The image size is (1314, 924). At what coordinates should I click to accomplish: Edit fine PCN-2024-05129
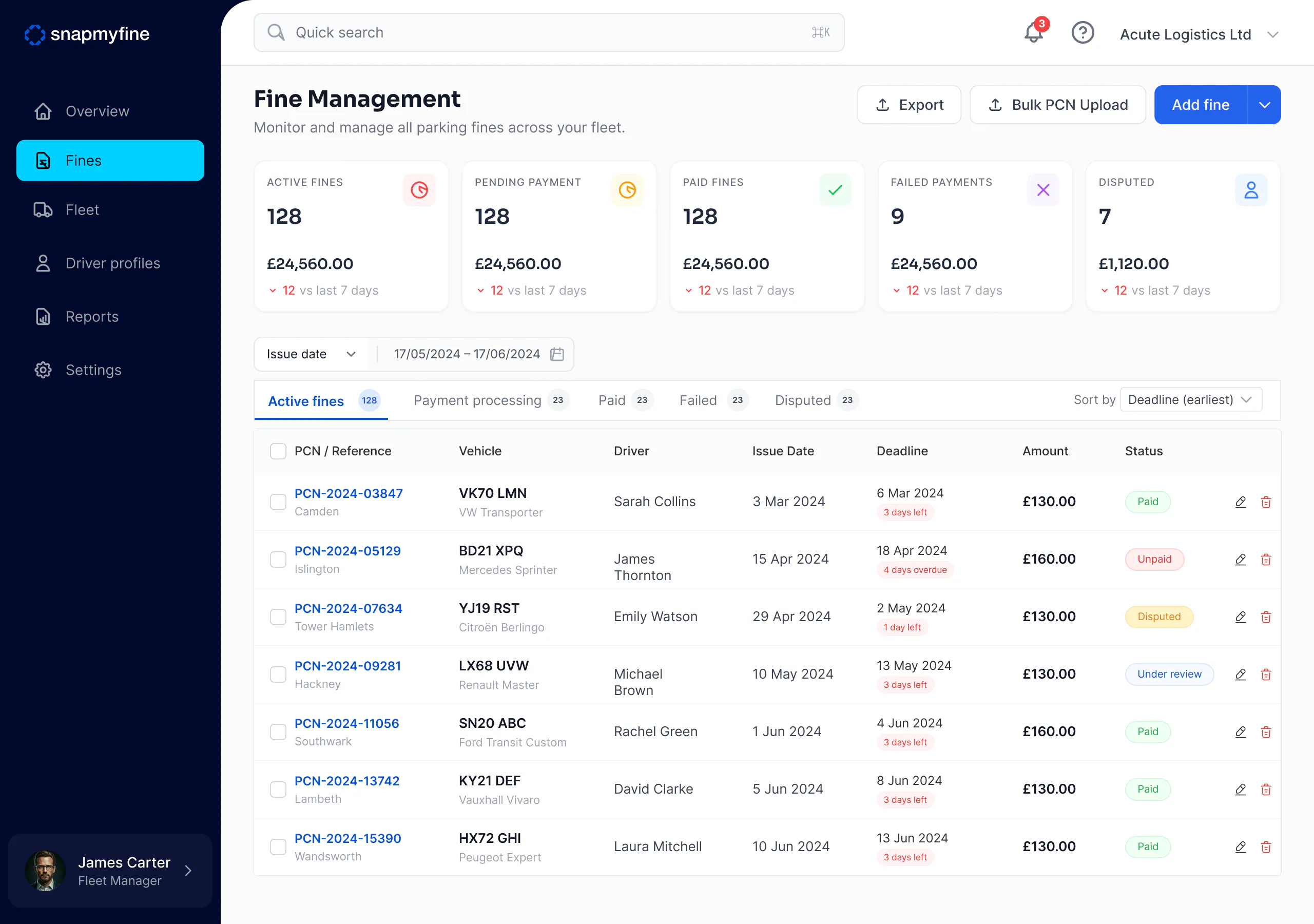click(1241, 560)
